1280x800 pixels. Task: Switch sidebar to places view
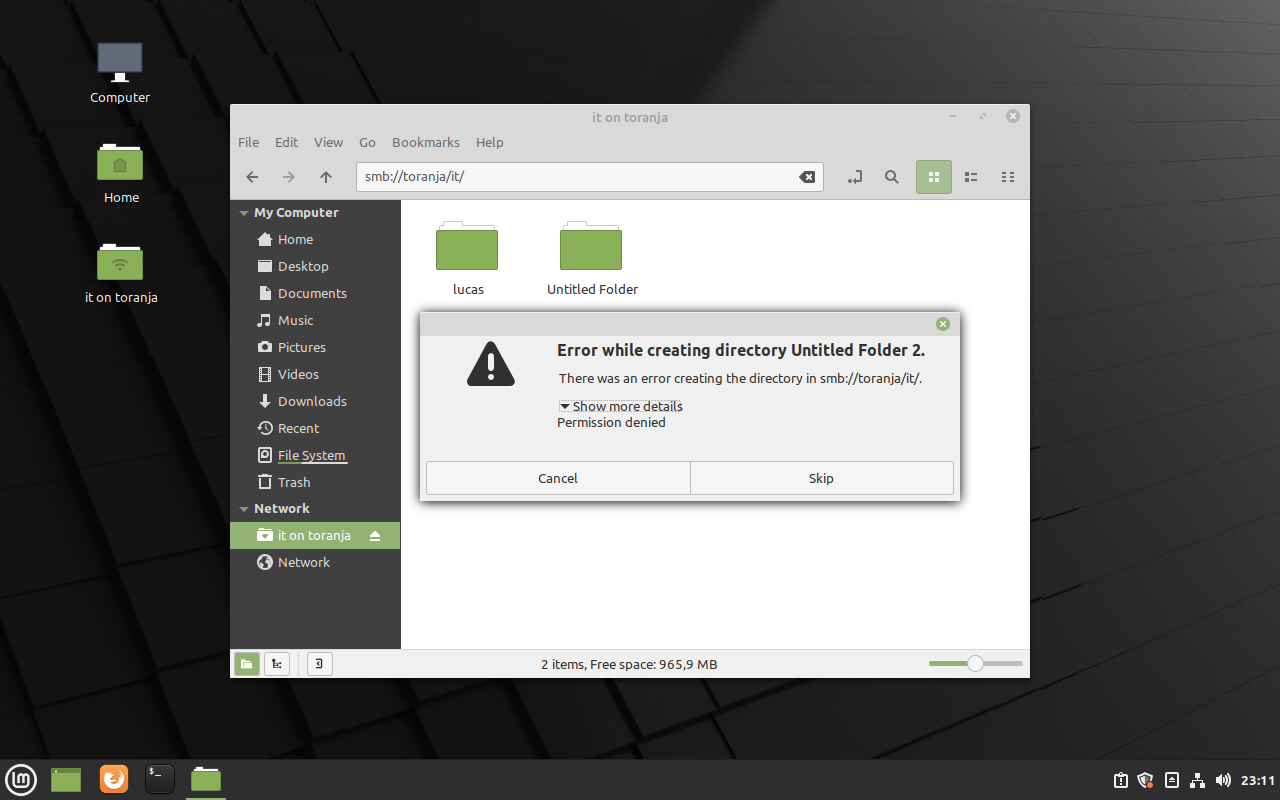coord(246,663)
